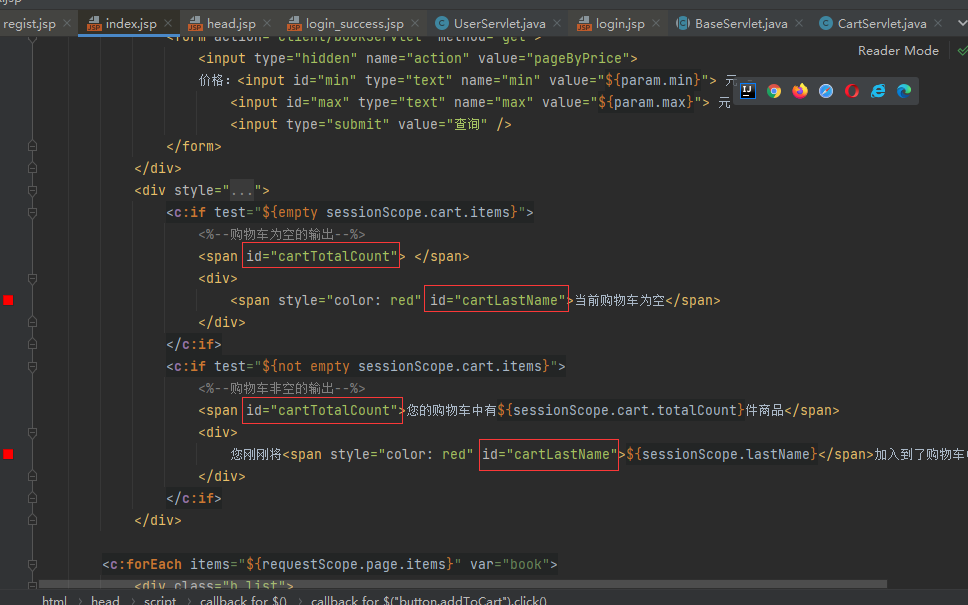Expand folded div style="..." region
The height and width of the screenshot is (605, 968).
pyautogui.click(x=32, y=190)
